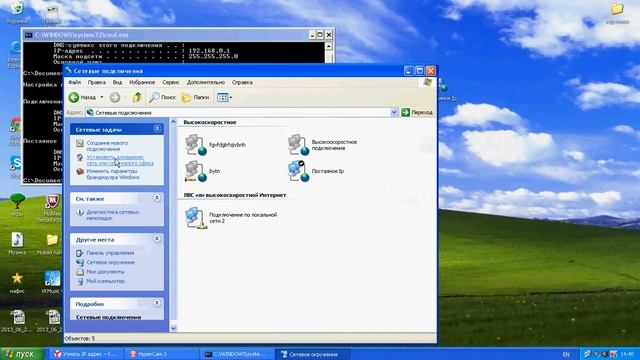Open Мои документы link
This screenshot has height=360, width=640.
[x=105, y=272]
